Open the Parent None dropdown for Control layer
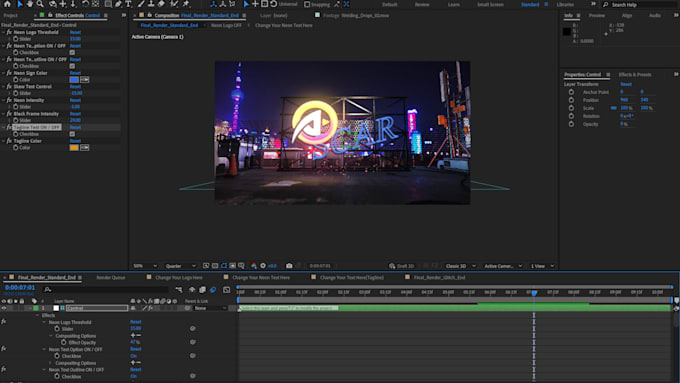The height and width of the screenshot is (383, 680). tap(210, 308)
